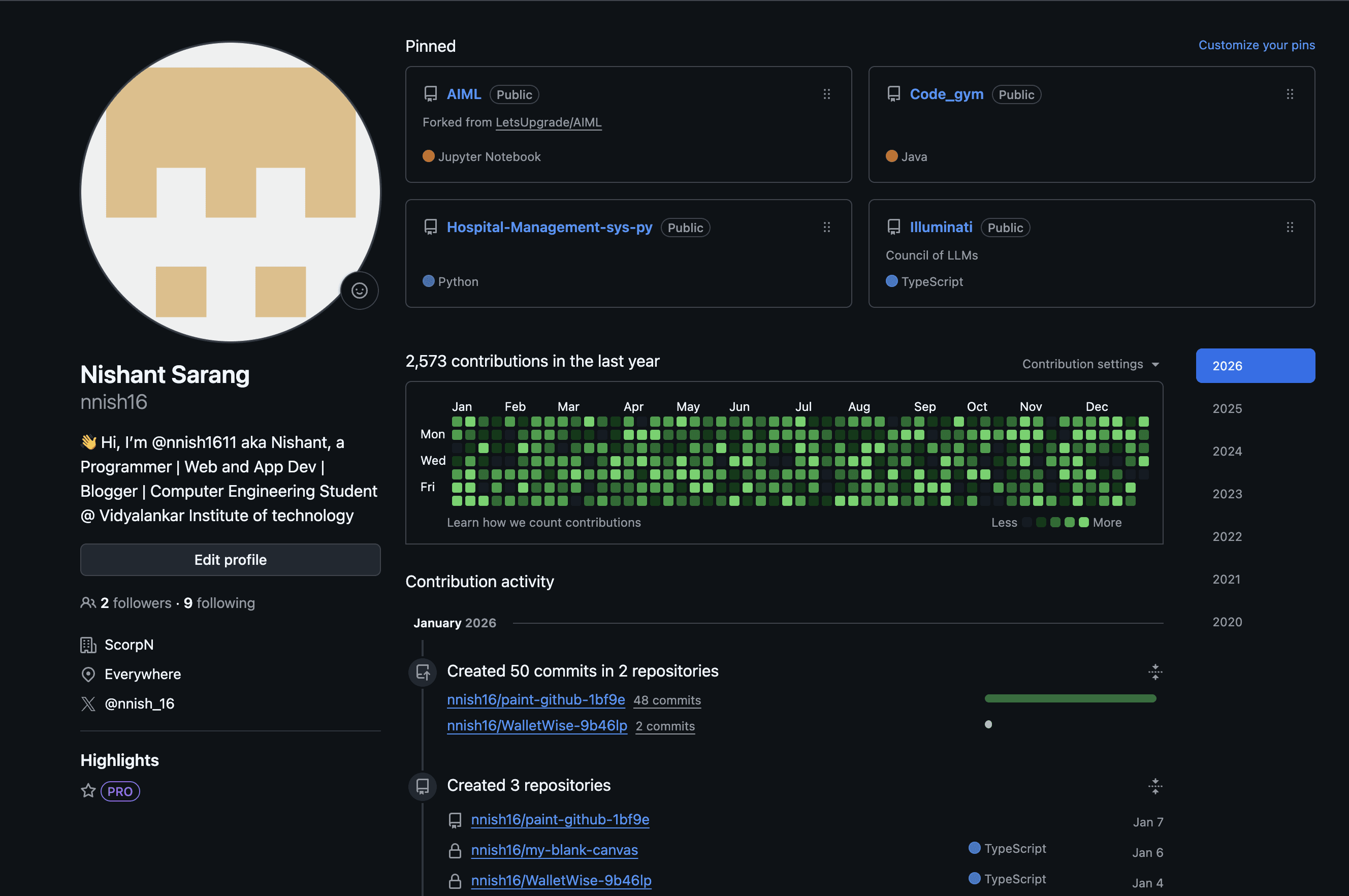Click the profile avatar image
The width and height of the screenshot is (1349, 896).
pos(230,191)
